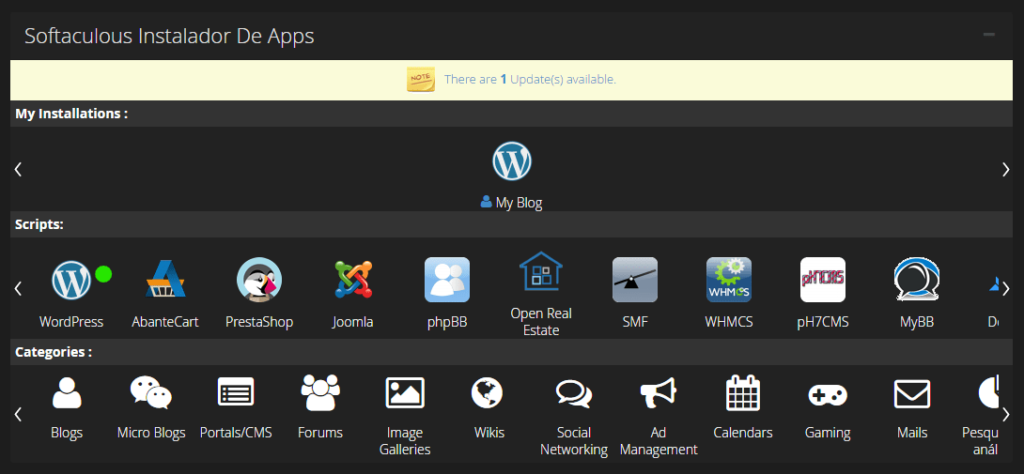Open the WordPress script icon
Screen dimensions: 1024x474
(71, 280)
